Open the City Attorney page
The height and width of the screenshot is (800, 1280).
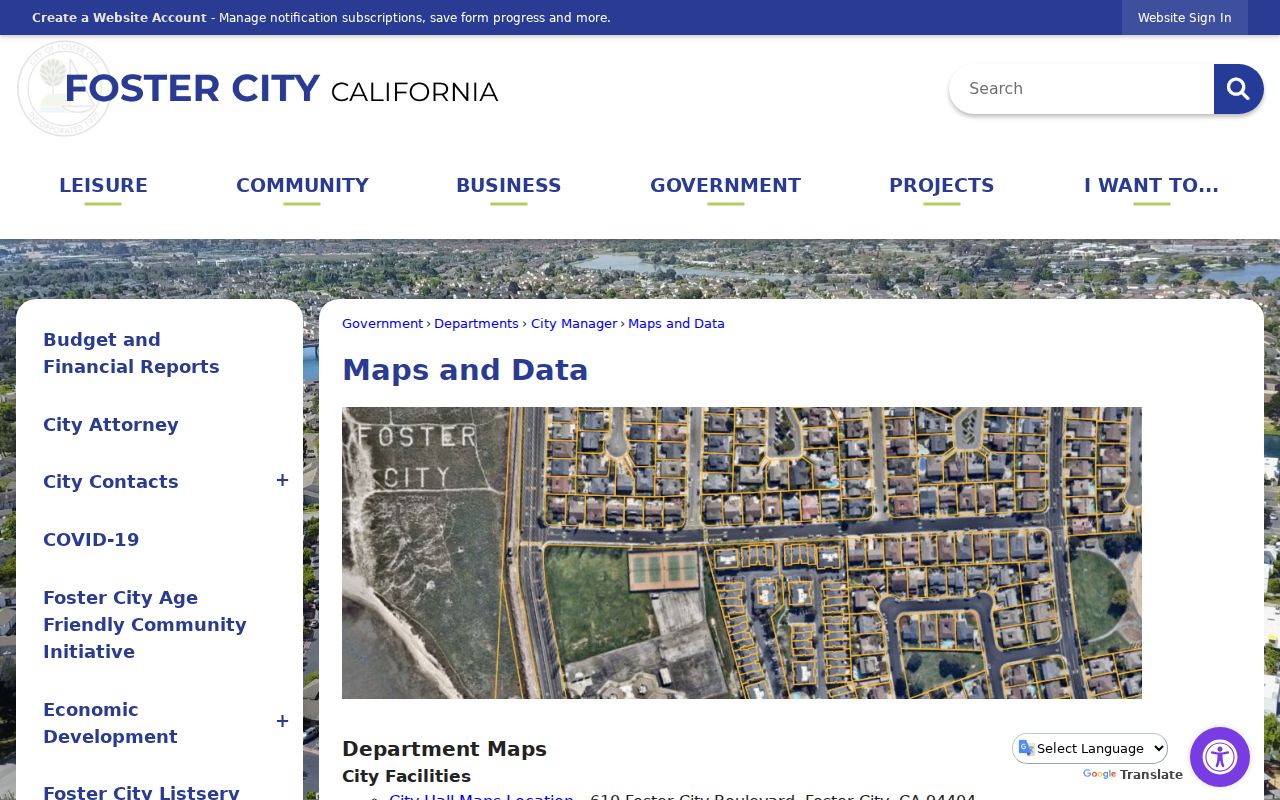tap(111, 425)
